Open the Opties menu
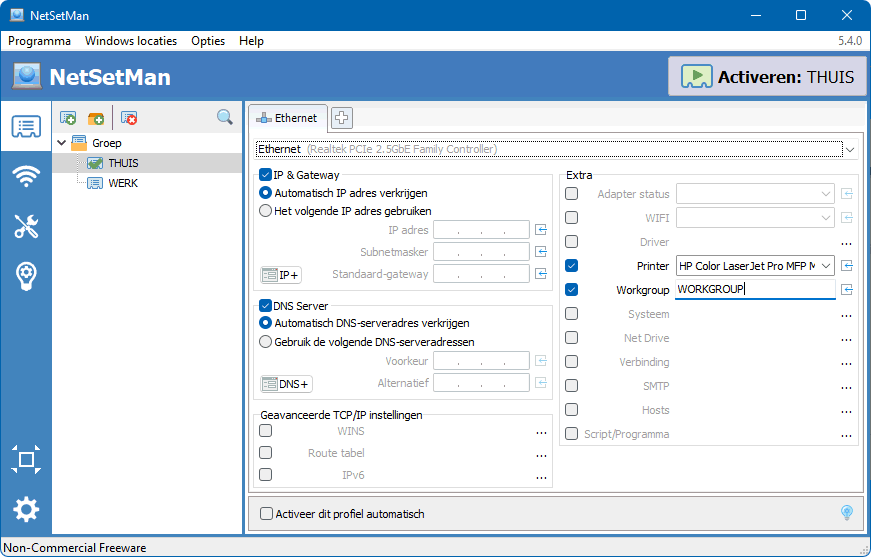Screen dimensions: 871x557 (208, 41)
